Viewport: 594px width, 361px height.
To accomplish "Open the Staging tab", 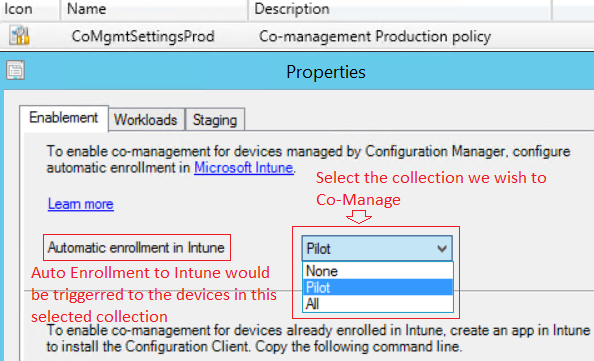I will tap(215, 120).
